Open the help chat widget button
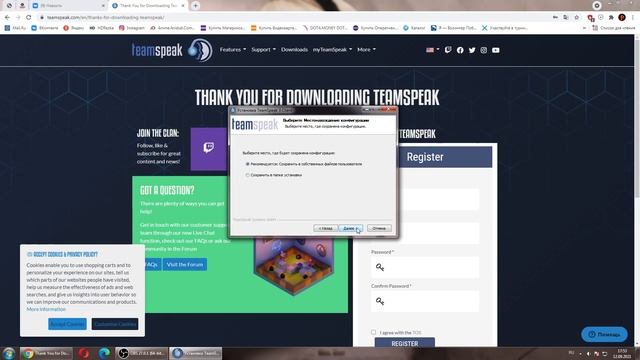 tap(604, 334)
